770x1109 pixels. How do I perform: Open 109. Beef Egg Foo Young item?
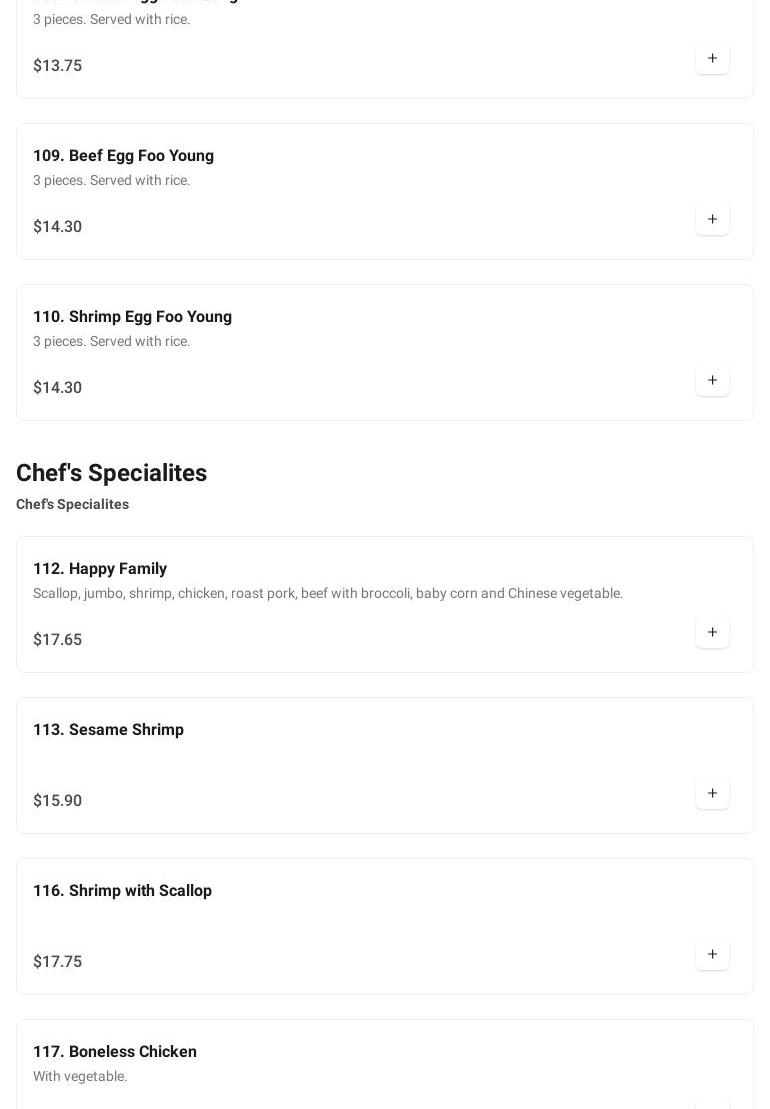pyautogui.click(x=123, y=156)
